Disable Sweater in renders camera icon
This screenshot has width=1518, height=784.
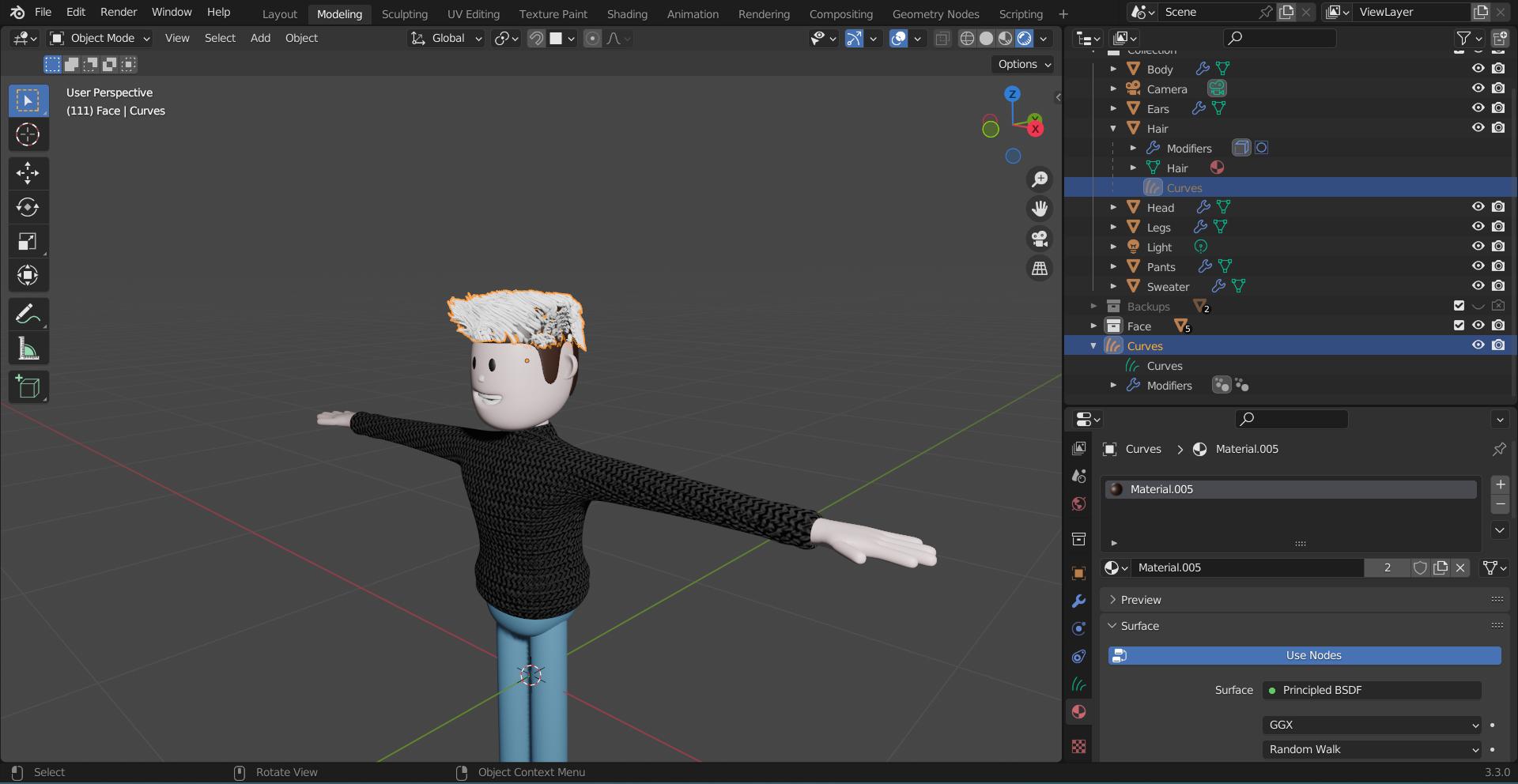click(x=1498, y=286)
